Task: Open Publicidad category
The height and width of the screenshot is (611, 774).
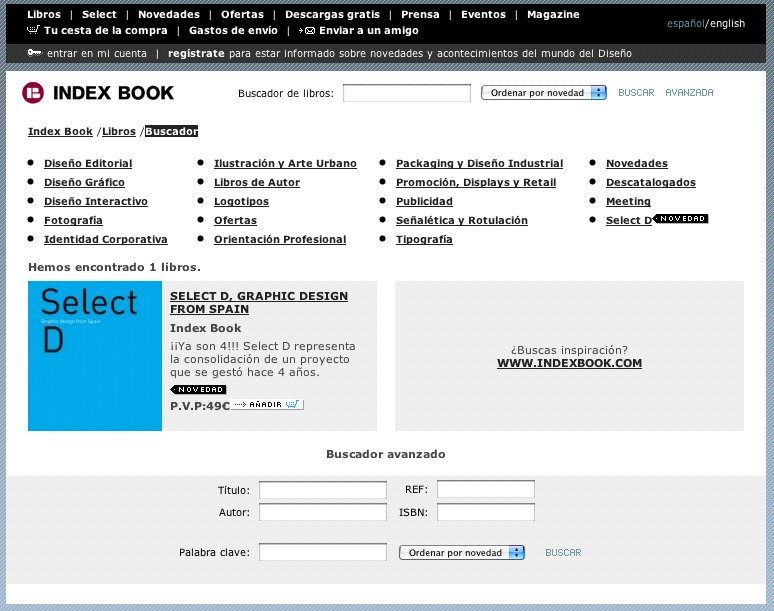Action: 424,201
